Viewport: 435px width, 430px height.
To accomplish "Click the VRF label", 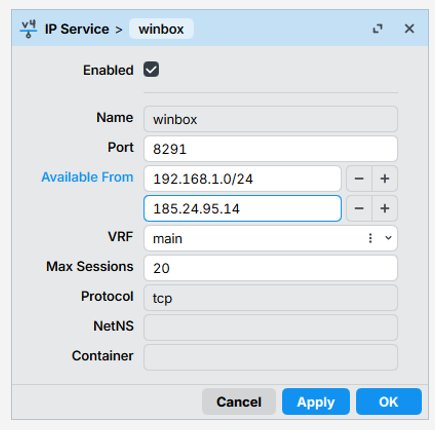I will (120, 237).
